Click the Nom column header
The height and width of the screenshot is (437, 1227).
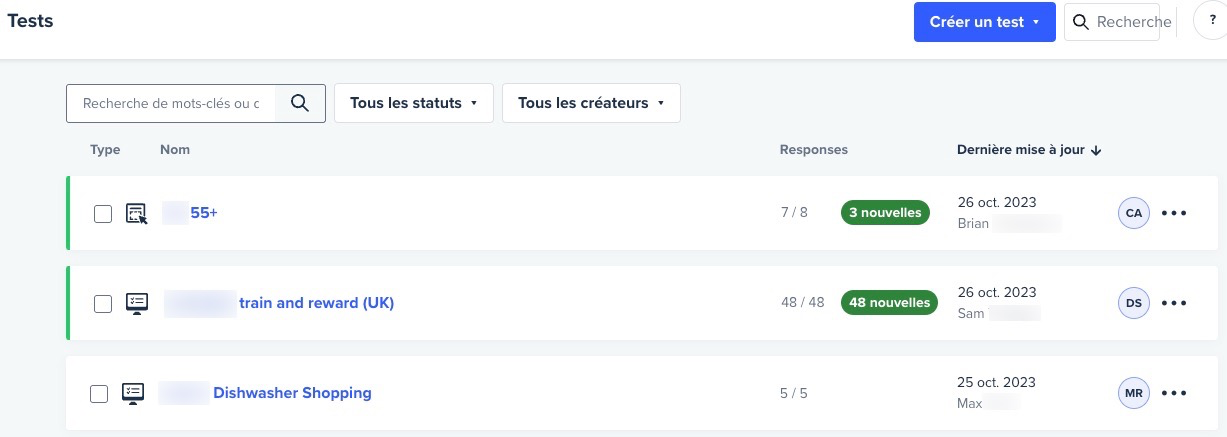pos(175,150)
